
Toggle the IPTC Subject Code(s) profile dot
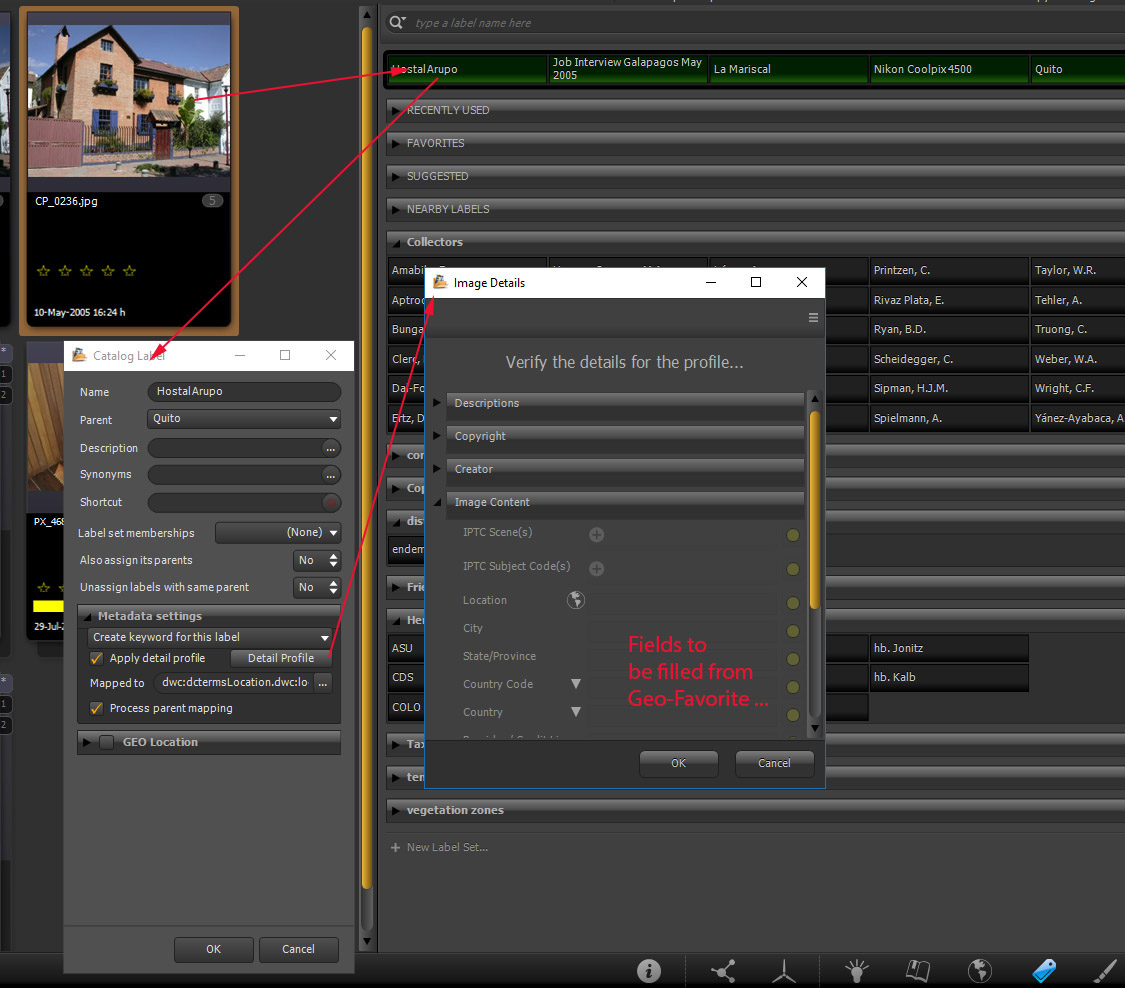tap(793, 569)
